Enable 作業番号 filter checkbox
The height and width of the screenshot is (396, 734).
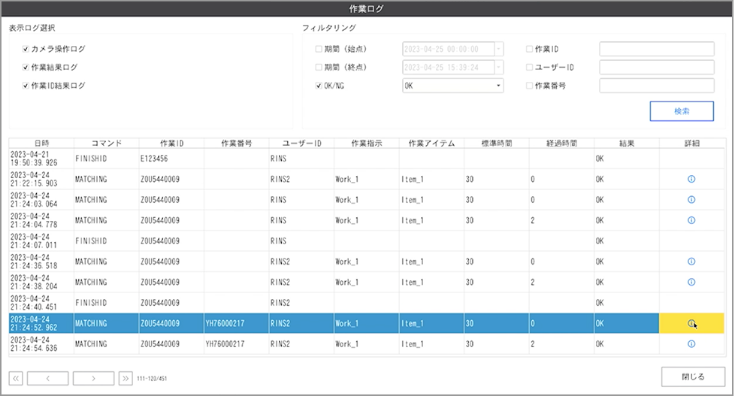[x=529, y=86]
